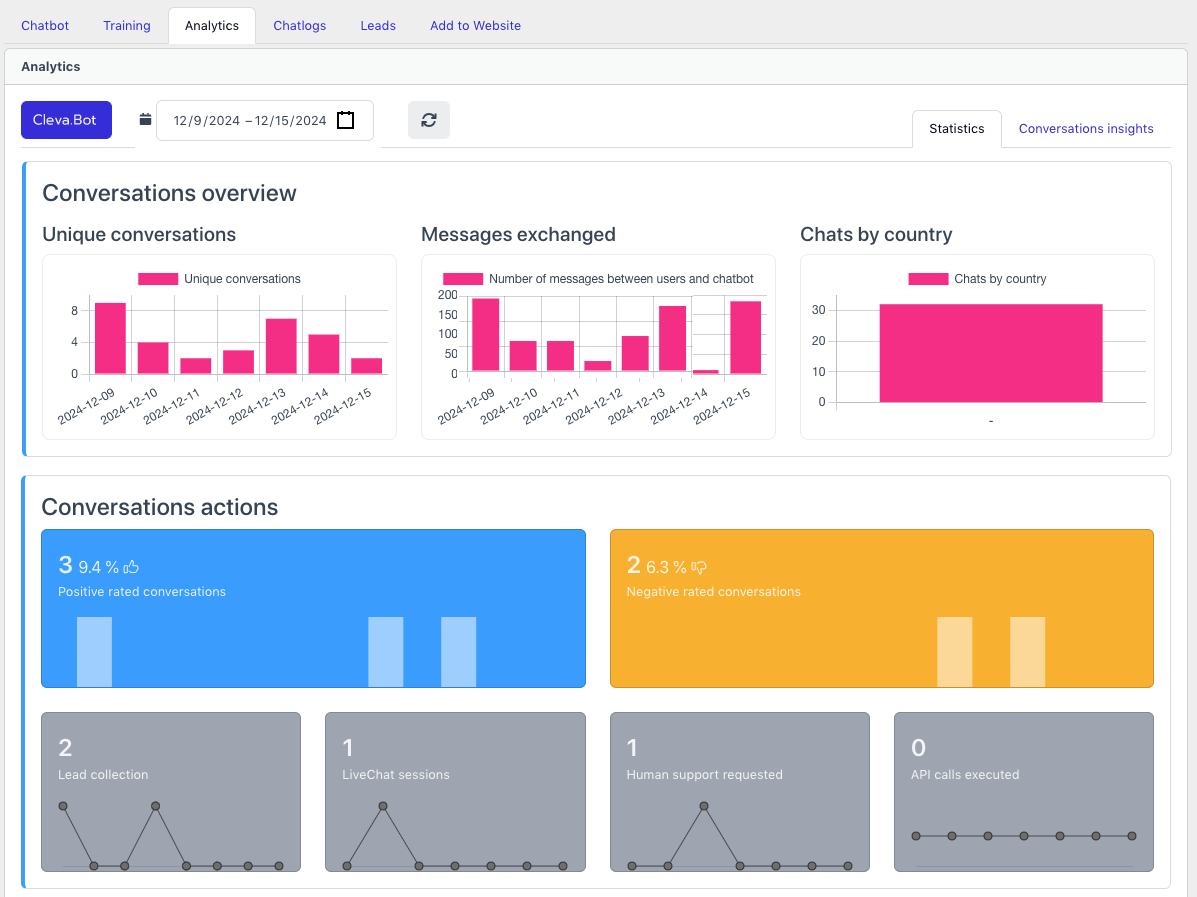Viewport: 1197px width, 897px height.
Task: Click the 2024-12-09 bar in Unique conversations
Action: pos(110,338)
